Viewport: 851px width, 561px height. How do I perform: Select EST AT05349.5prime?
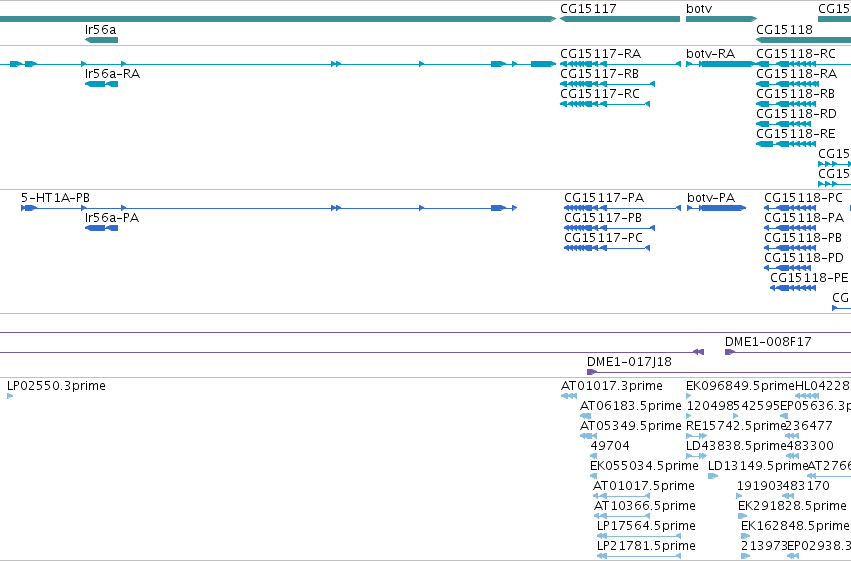coord(631,426)
